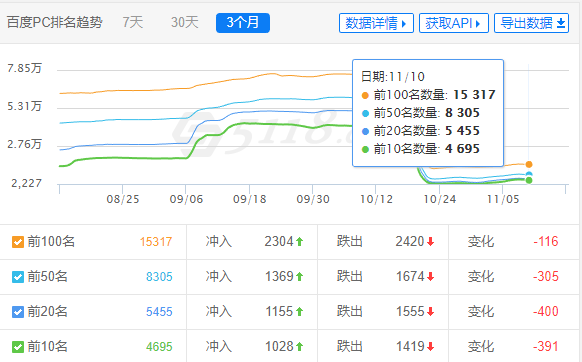This screenshot has width=582, height=362.
Task: Uncheck the 前100名 checkbox
Action: pyautogui.click(x=18, y=242)
